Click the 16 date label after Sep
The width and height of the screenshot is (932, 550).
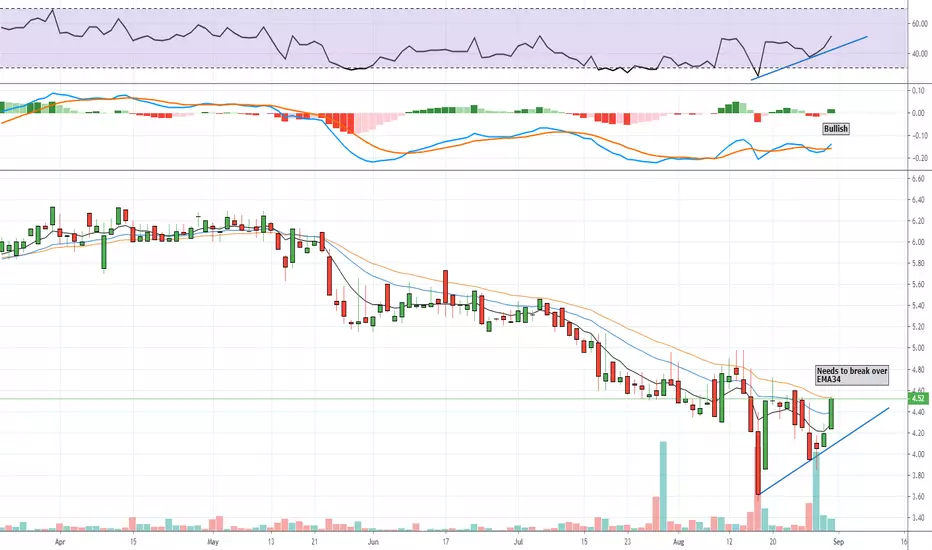click(x=904, y=542)
